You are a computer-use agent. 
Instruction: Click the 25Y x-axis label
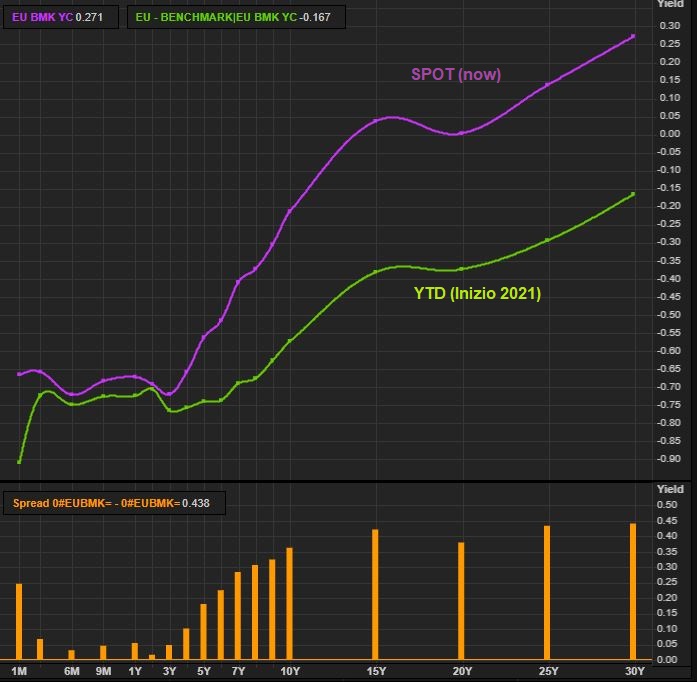click(548, 671)
